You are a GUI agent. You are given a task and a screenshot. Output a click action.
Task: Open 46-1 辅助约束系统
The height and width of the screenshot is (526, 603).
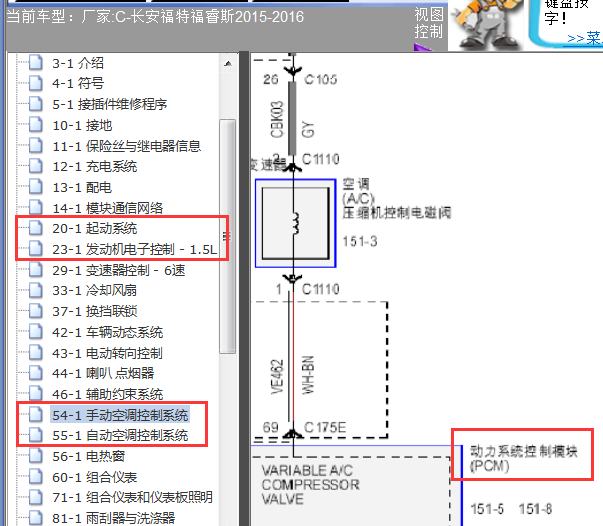[108, 394]
